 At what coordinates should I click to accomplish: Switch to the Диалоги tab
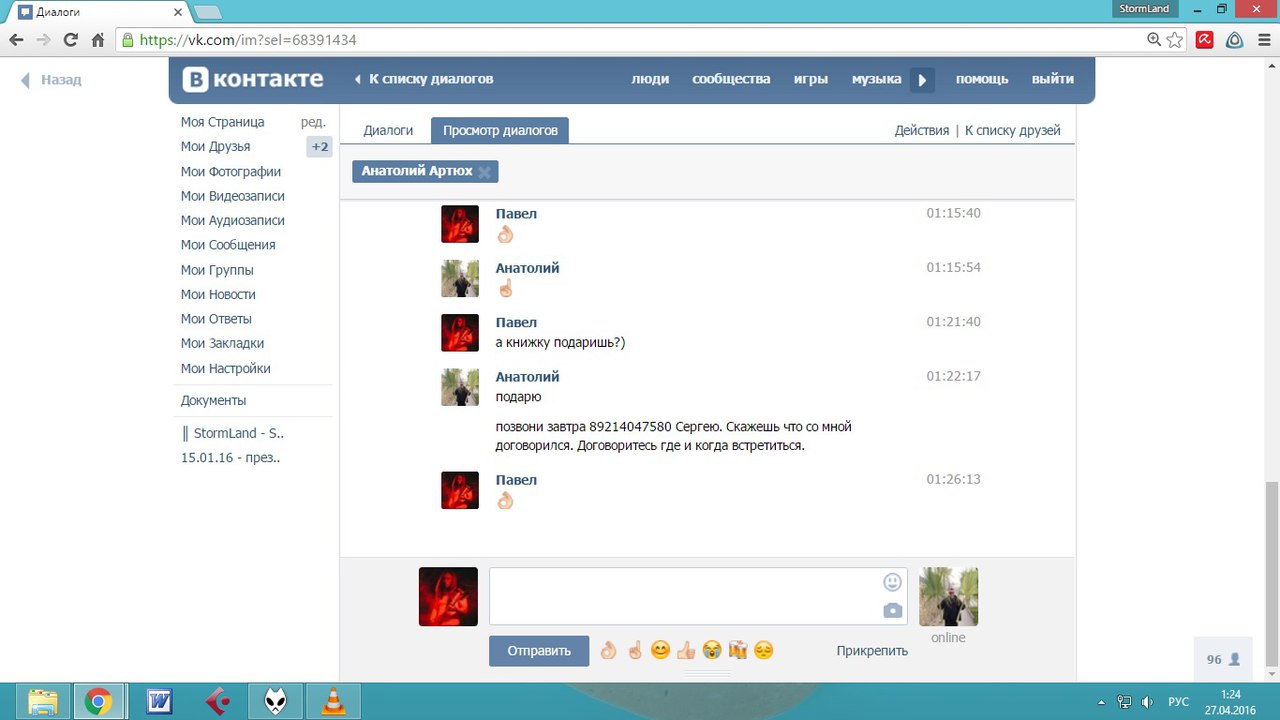click(388, 130)
